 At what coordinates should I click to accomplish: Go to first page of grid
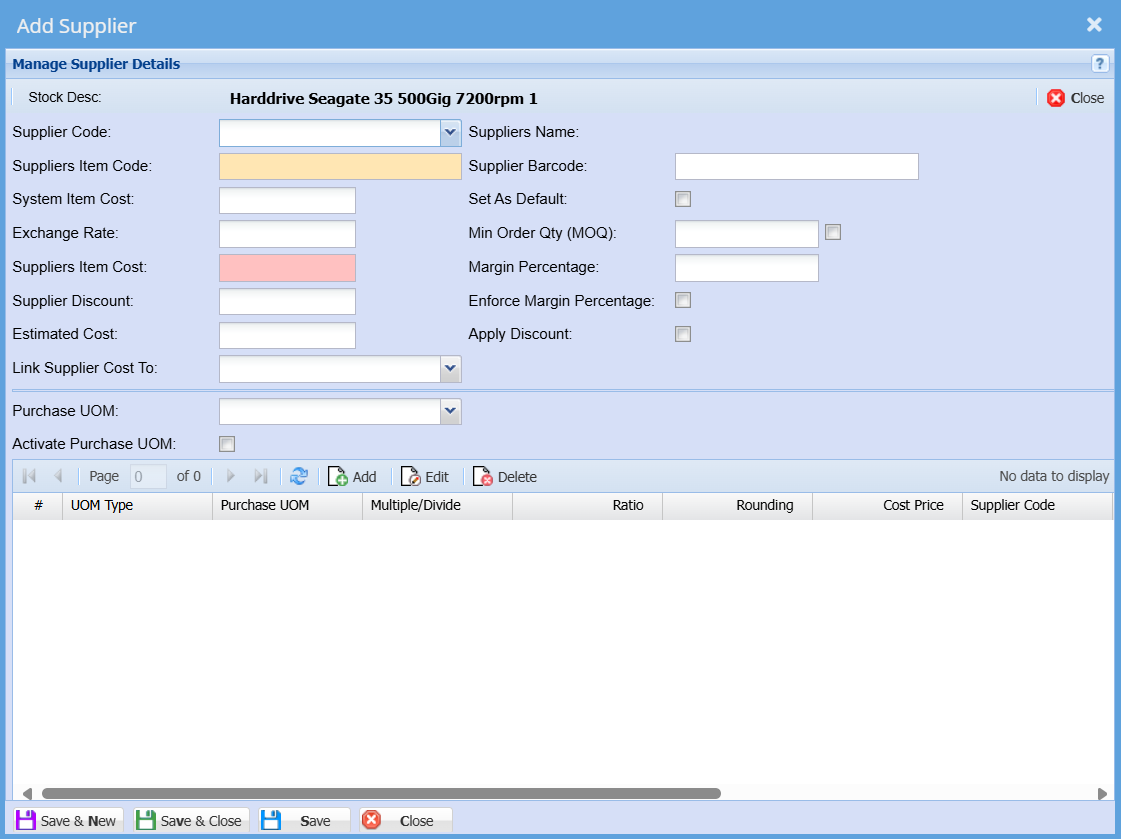(x=29, y=477)
